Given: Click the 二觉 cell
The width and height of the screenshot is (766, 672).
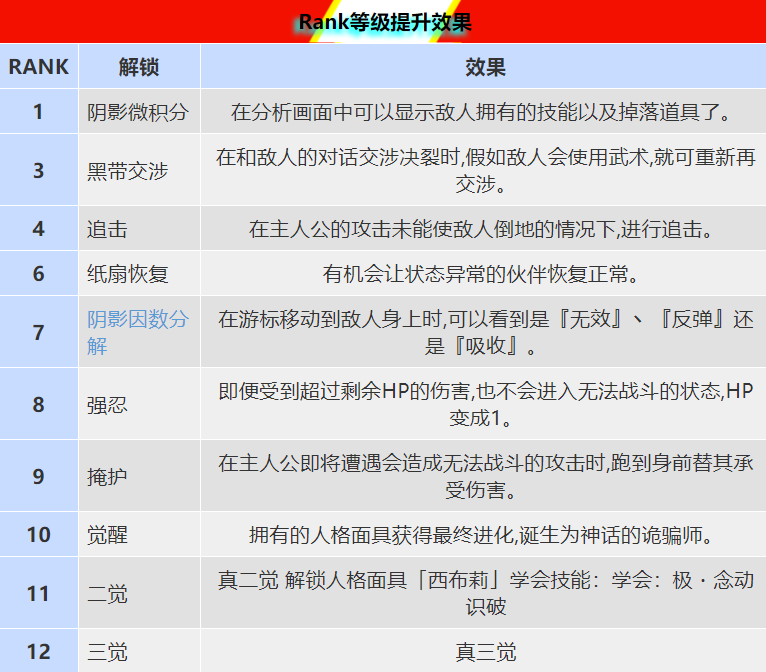Looking at the screenshot, I should pyautogui.click(x=139, y=593).
